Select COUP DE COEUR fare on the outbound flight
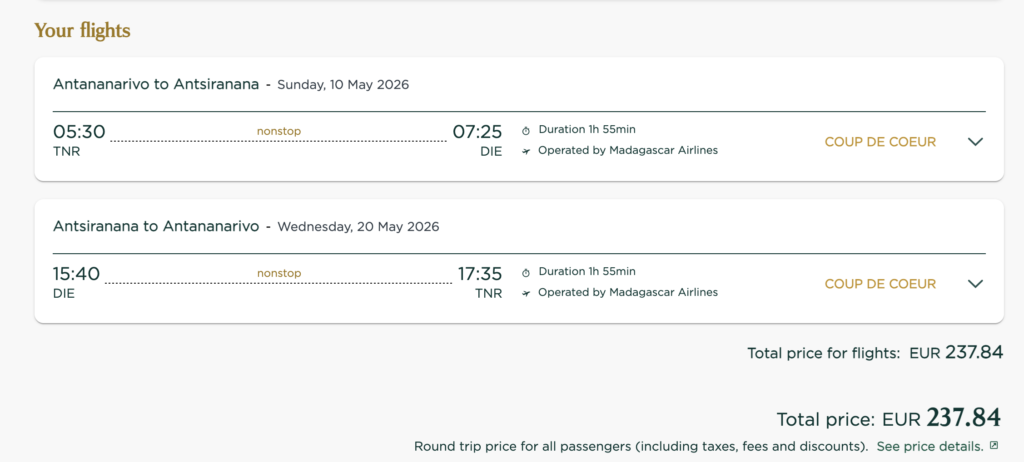 (x=880, y=142)
